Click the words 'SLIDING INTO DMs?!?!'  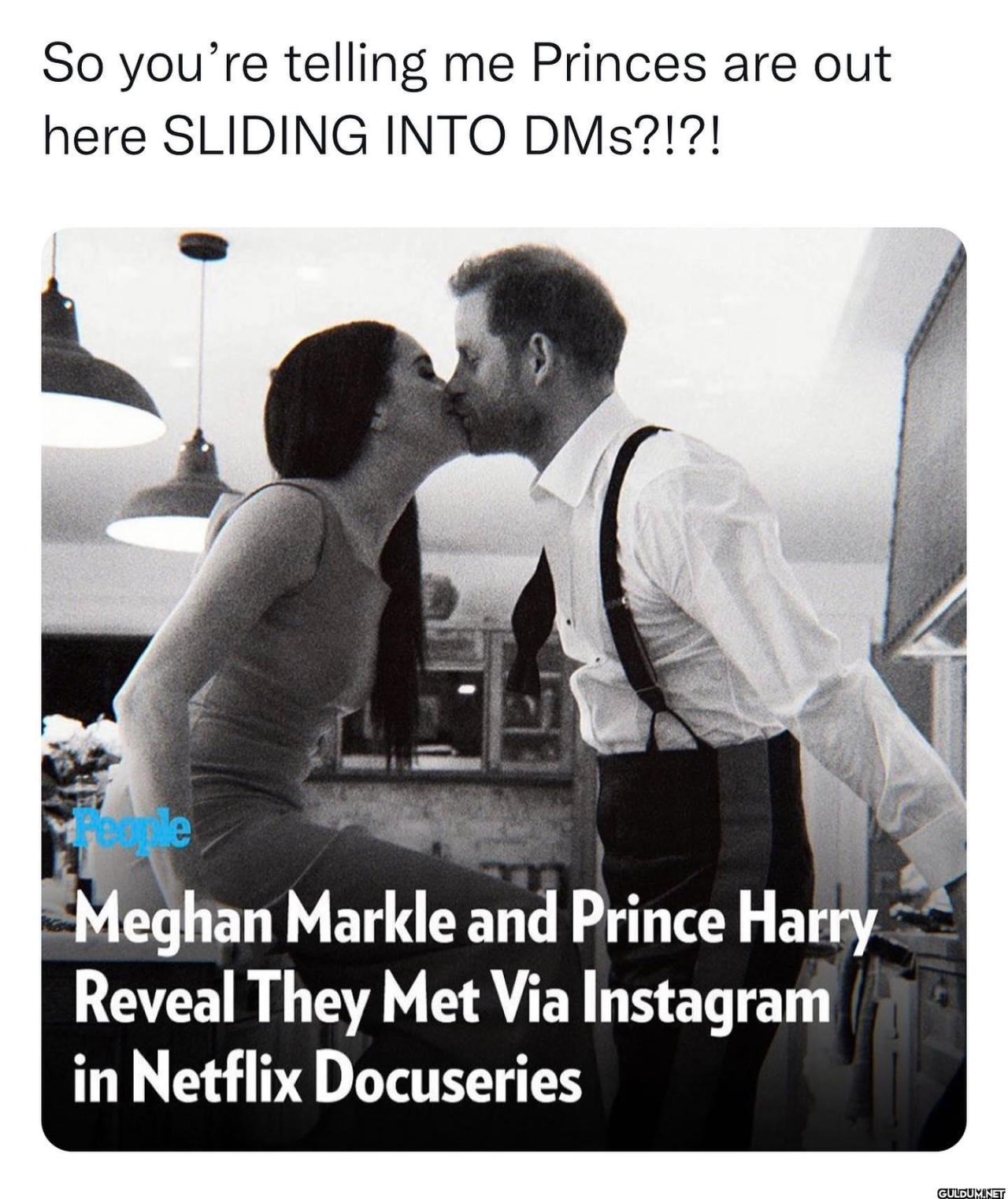(x=440, y=137)
